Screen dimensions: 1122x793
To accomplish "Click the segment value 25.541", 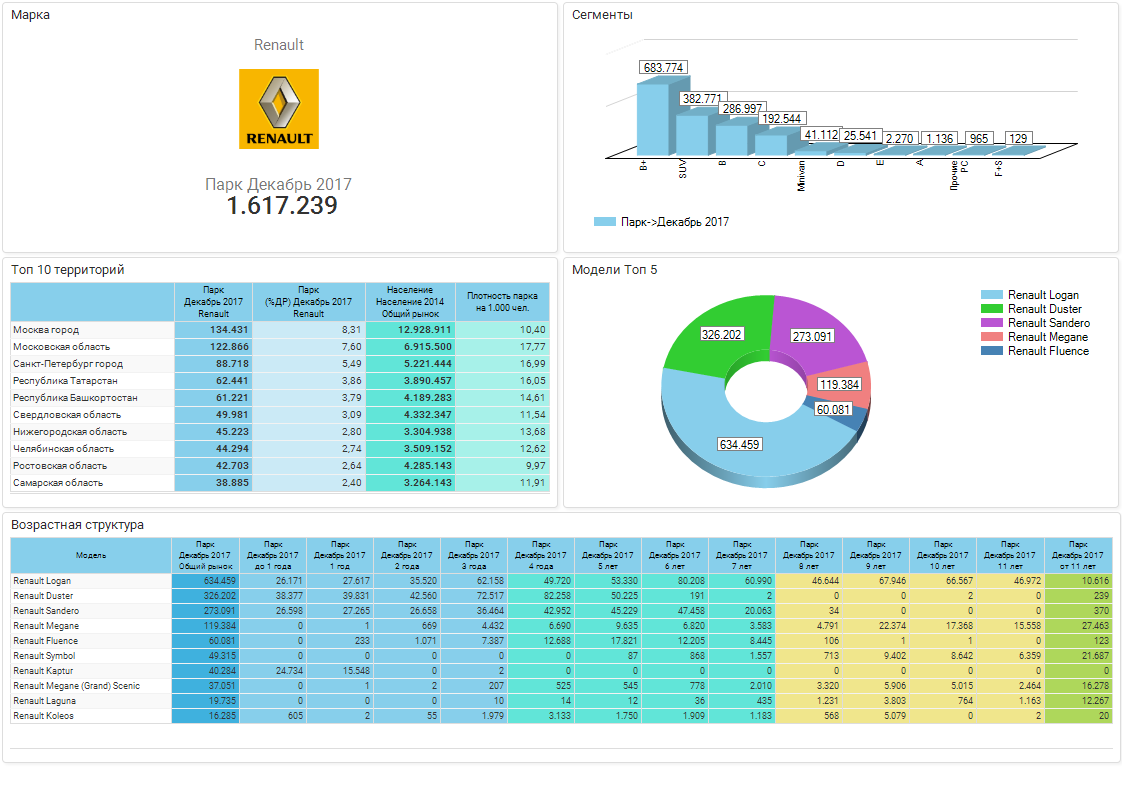I will point(859,135).
